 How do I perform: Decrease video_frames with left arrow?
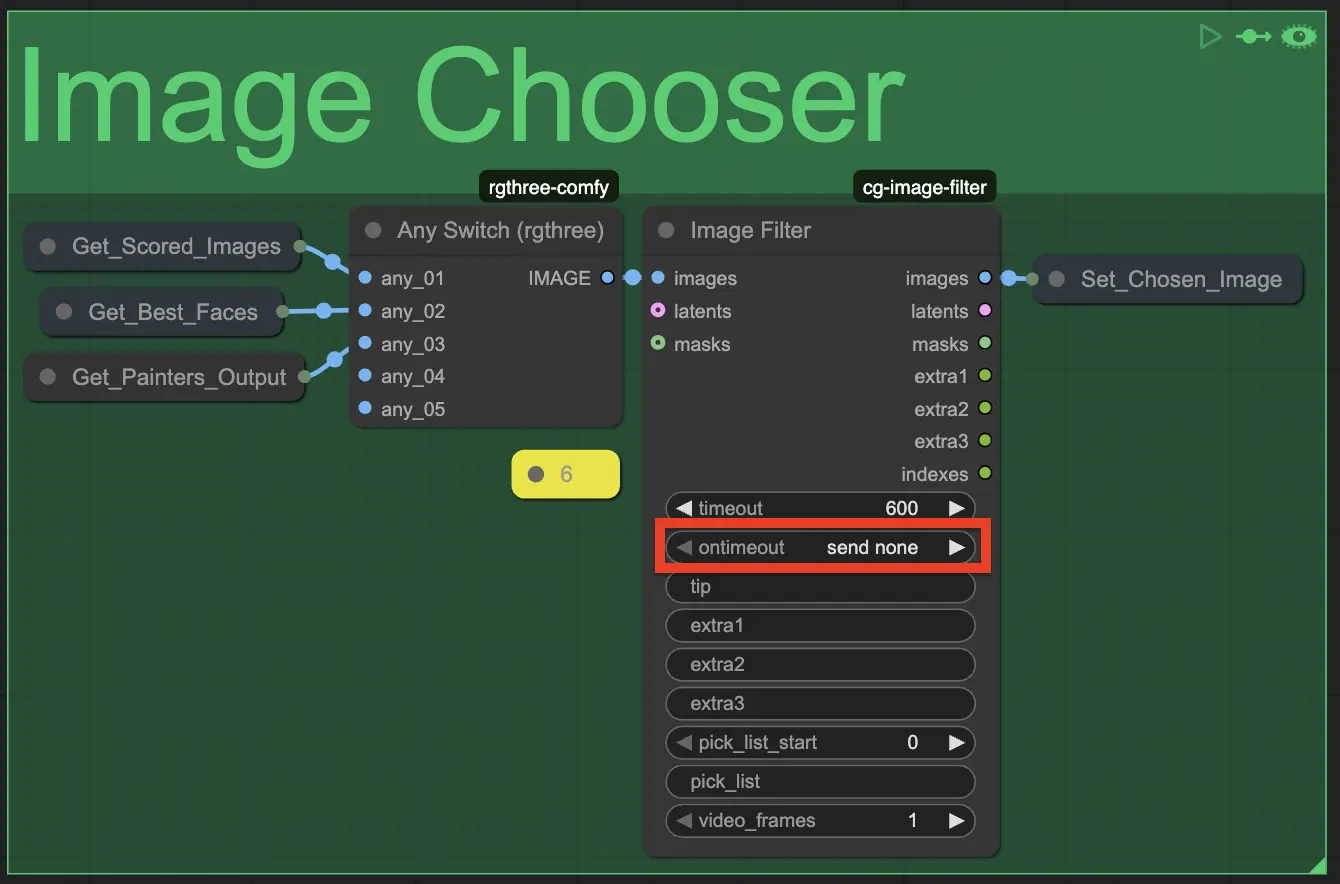(x=684, y=821)
